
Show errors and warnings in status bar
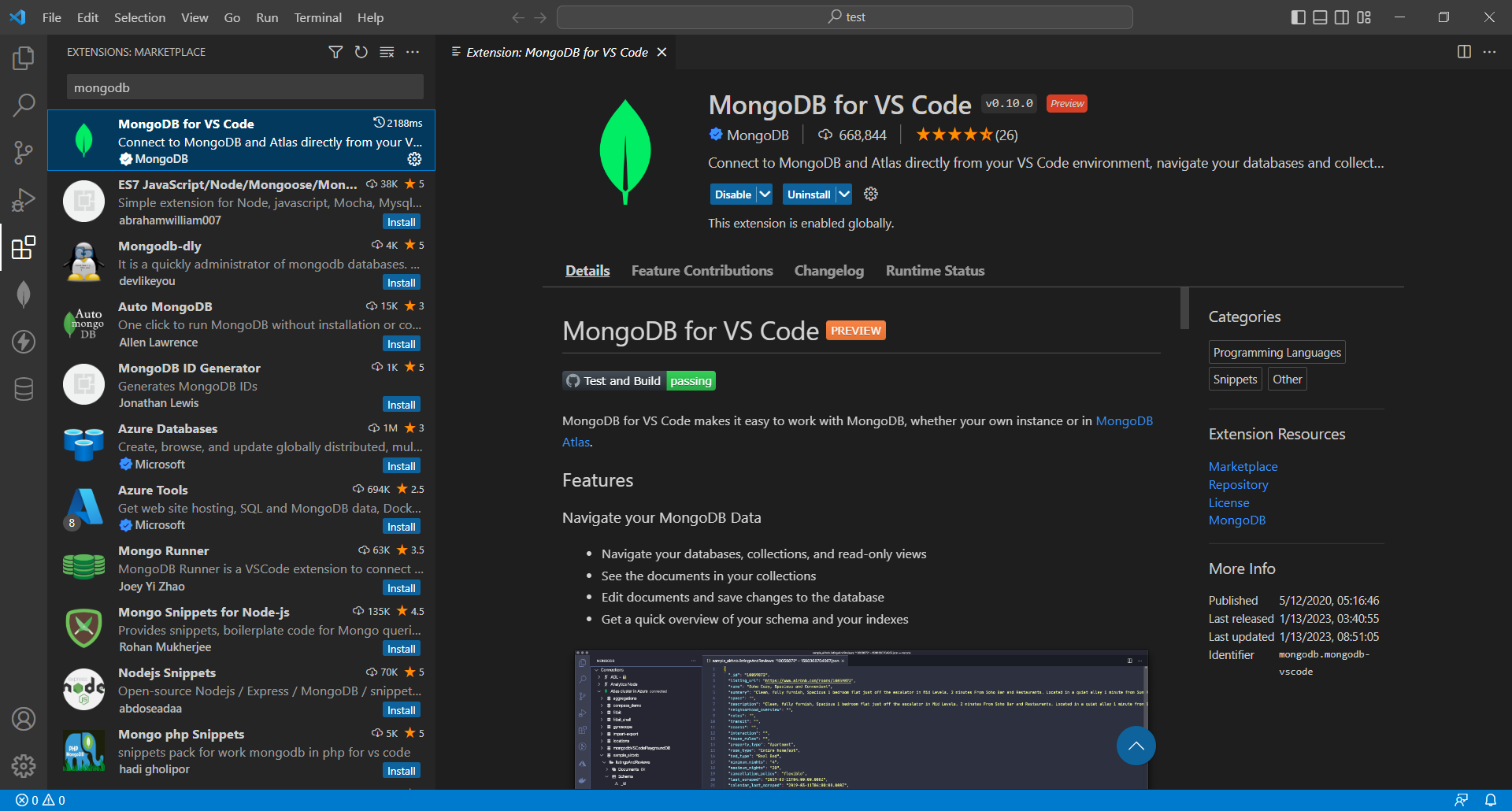click(40, 800)
